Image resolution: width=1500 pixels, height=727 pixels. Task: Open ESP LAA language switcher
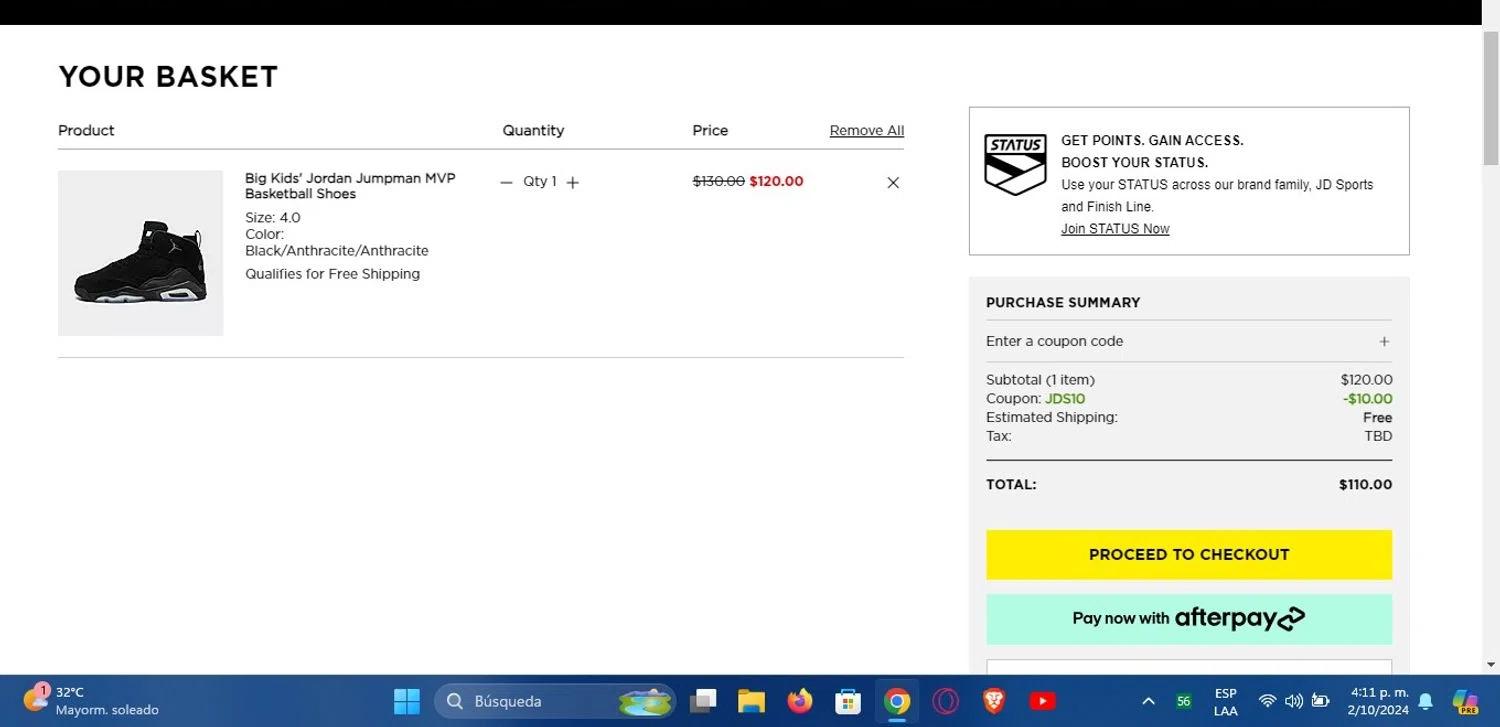tap(1225, 702)
